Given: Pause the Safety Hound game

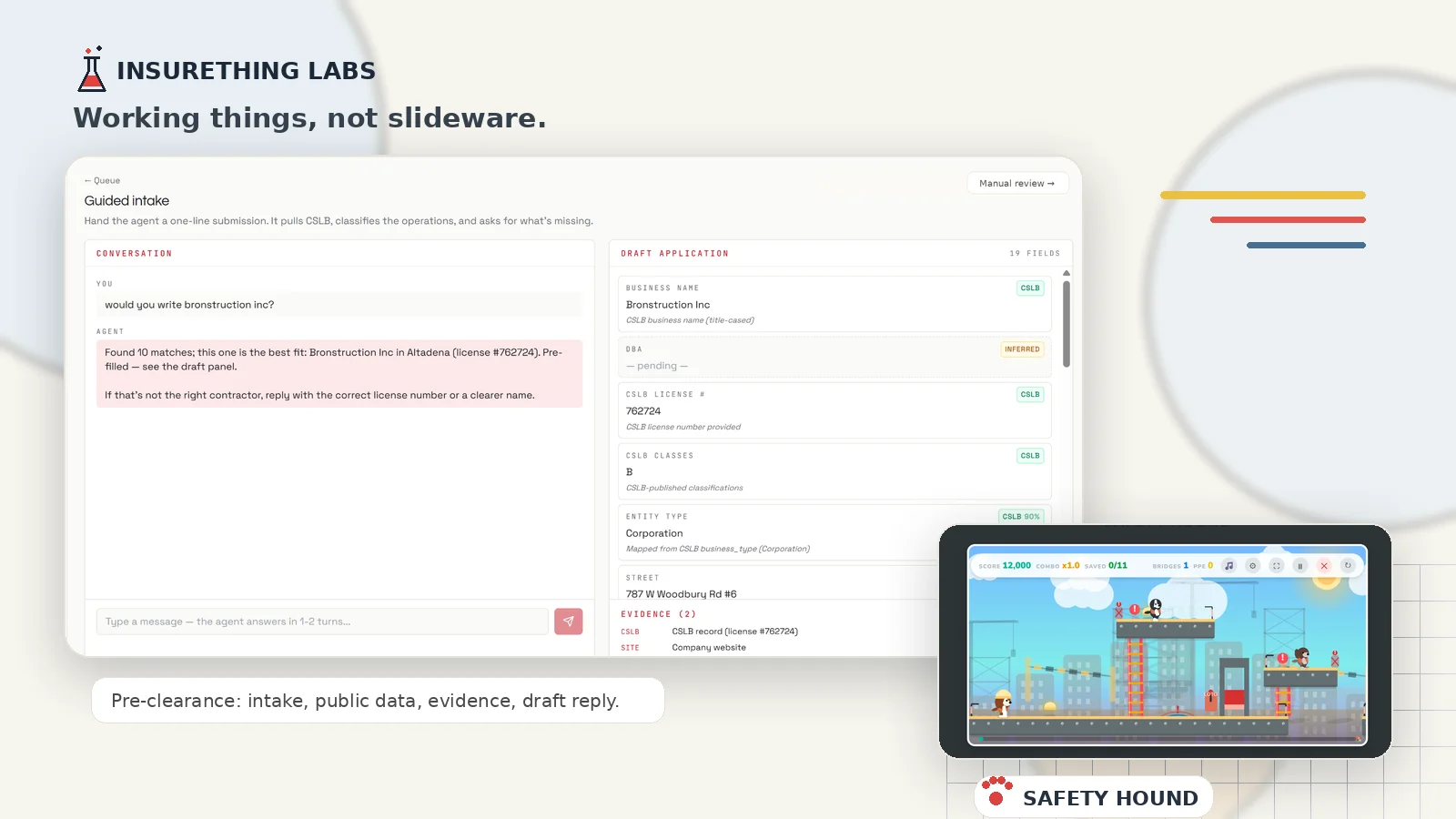Looking at the screenshot, I should point(1300,565).
